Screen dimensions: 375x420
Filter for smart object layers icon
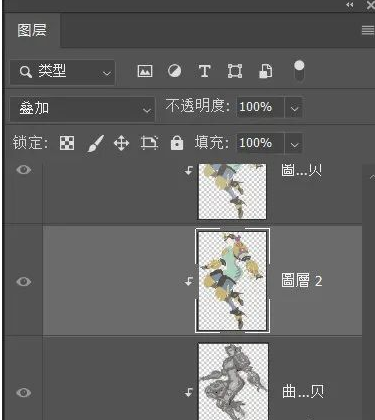pos(266,71)
